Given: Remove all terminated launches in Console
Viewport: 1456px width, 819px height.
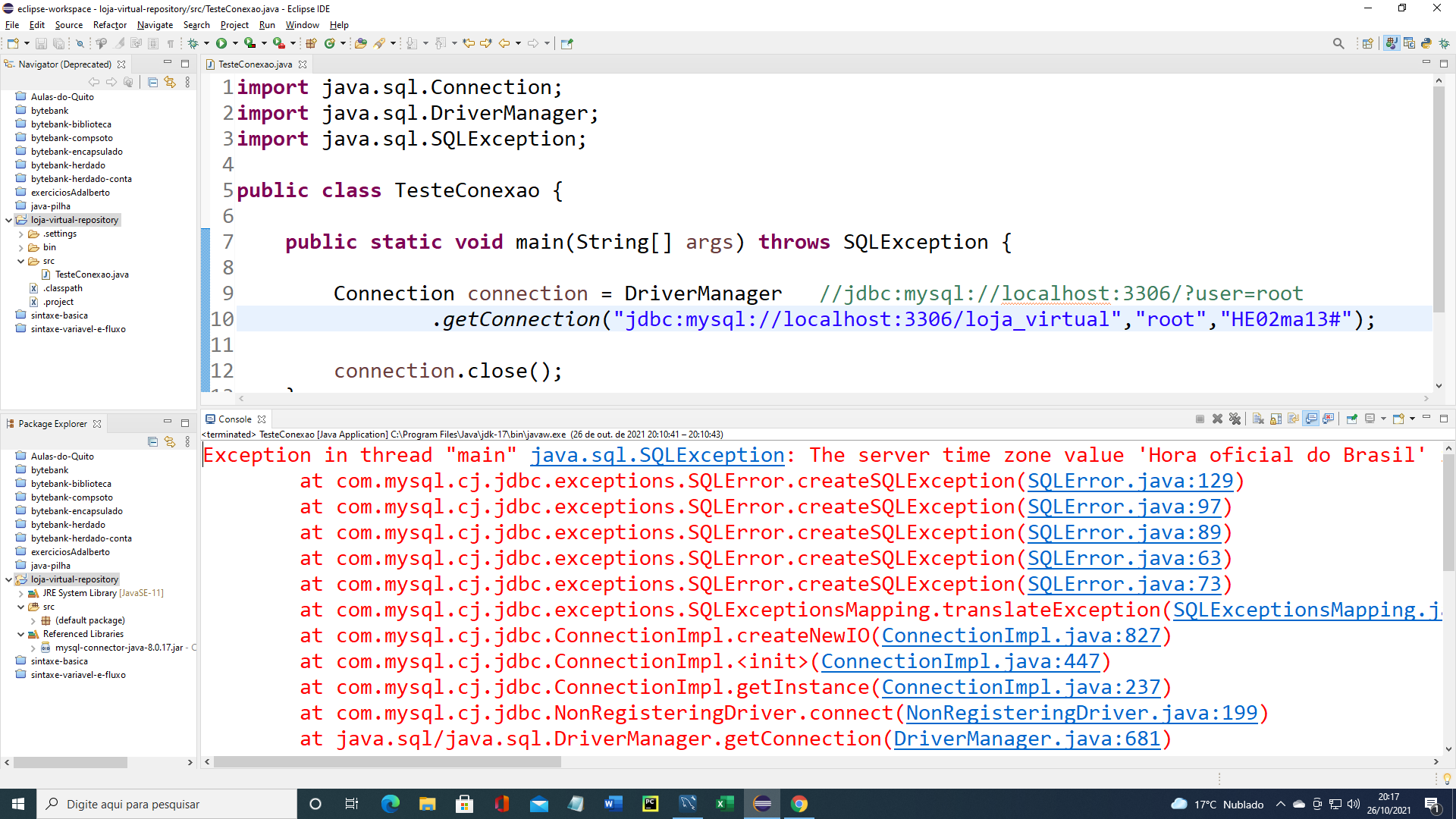Looking at the screenshot, I should pyautogui.click(x=1235, y=419).
